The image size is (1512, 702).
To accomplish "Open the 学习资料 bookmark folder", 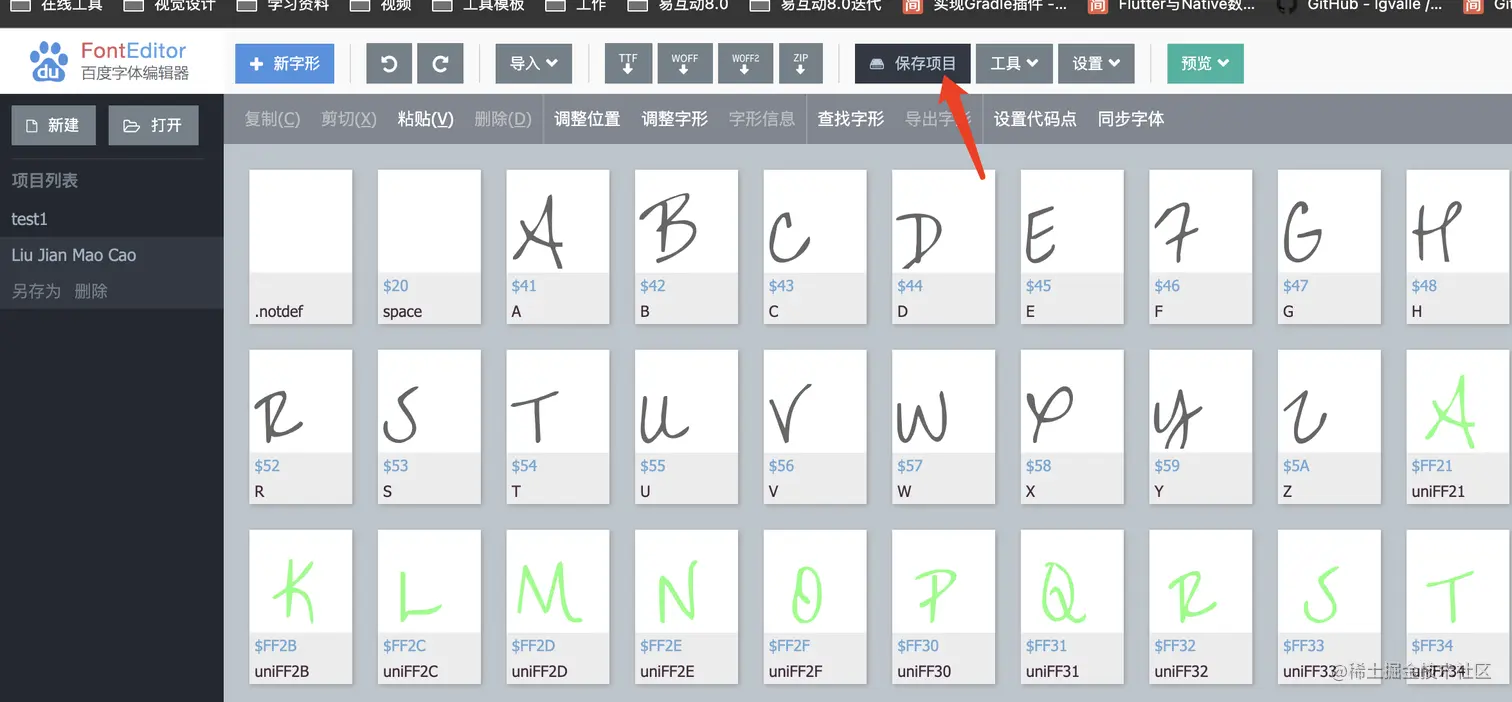I will [x=283, y=5].
